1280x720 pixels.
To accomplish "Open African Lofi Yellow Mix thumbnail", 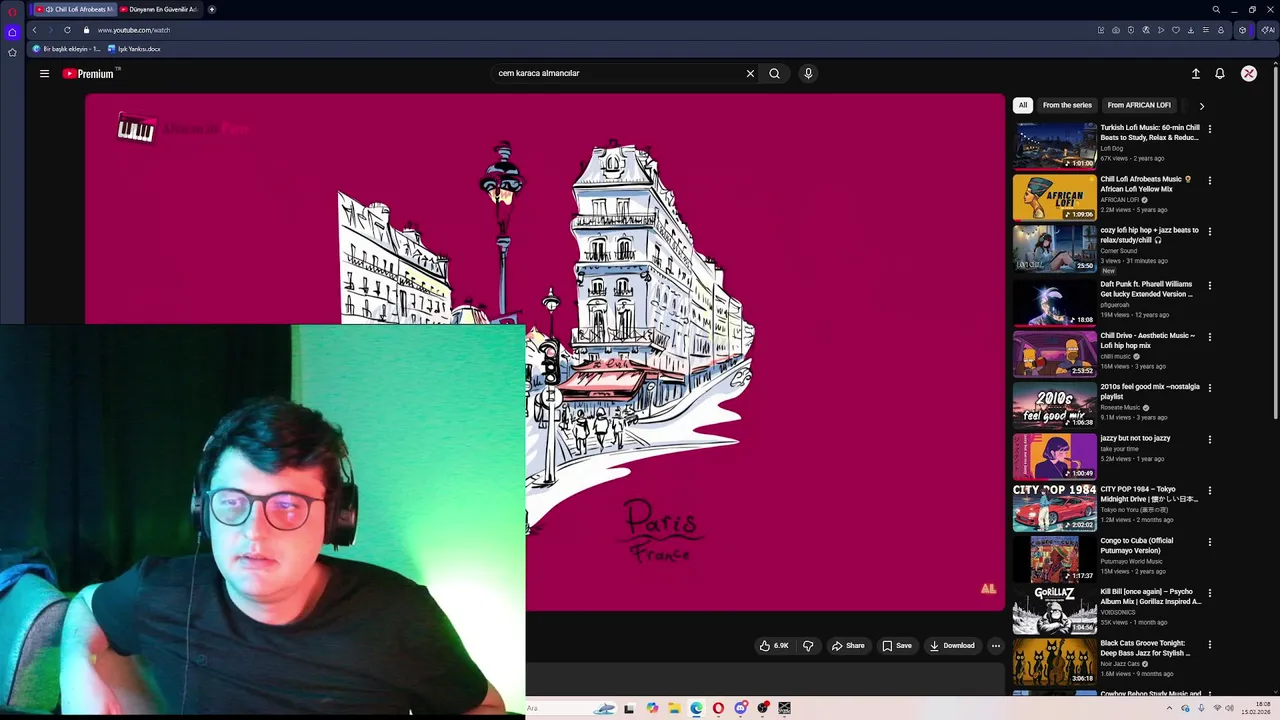I will pos(1054,197).
